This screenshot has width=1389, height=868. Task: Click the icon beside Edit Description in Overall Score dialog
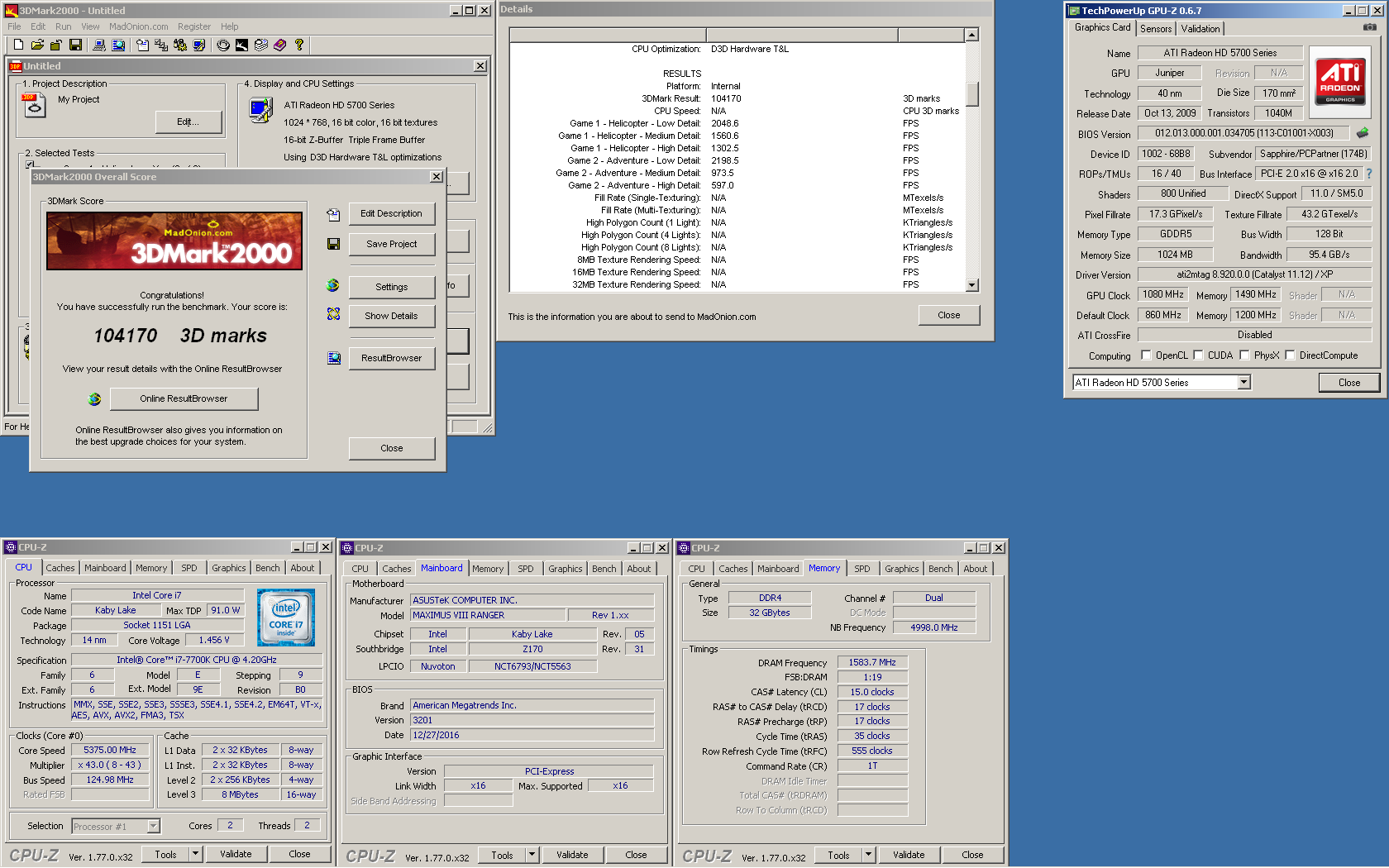point(333,214)
